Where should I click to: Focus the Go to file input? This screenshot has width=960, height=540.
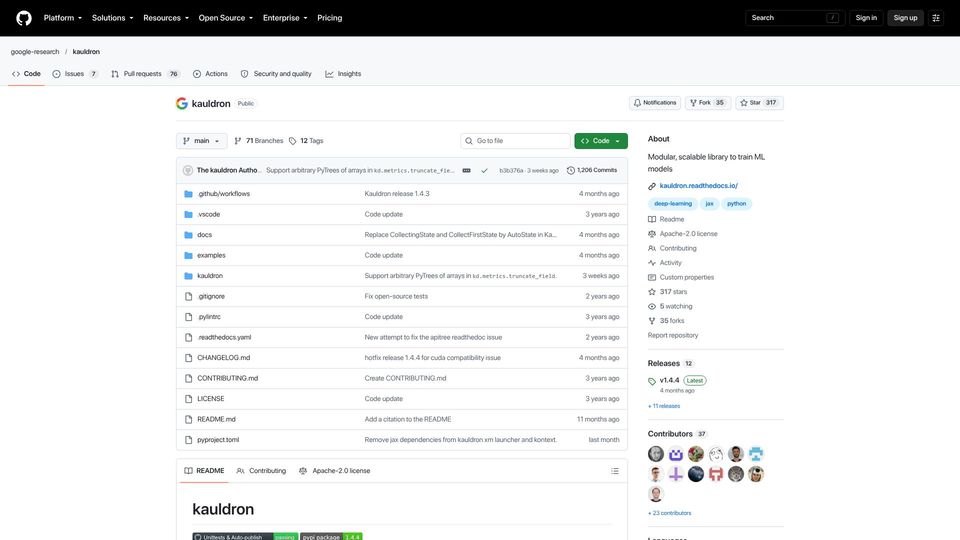515,141
